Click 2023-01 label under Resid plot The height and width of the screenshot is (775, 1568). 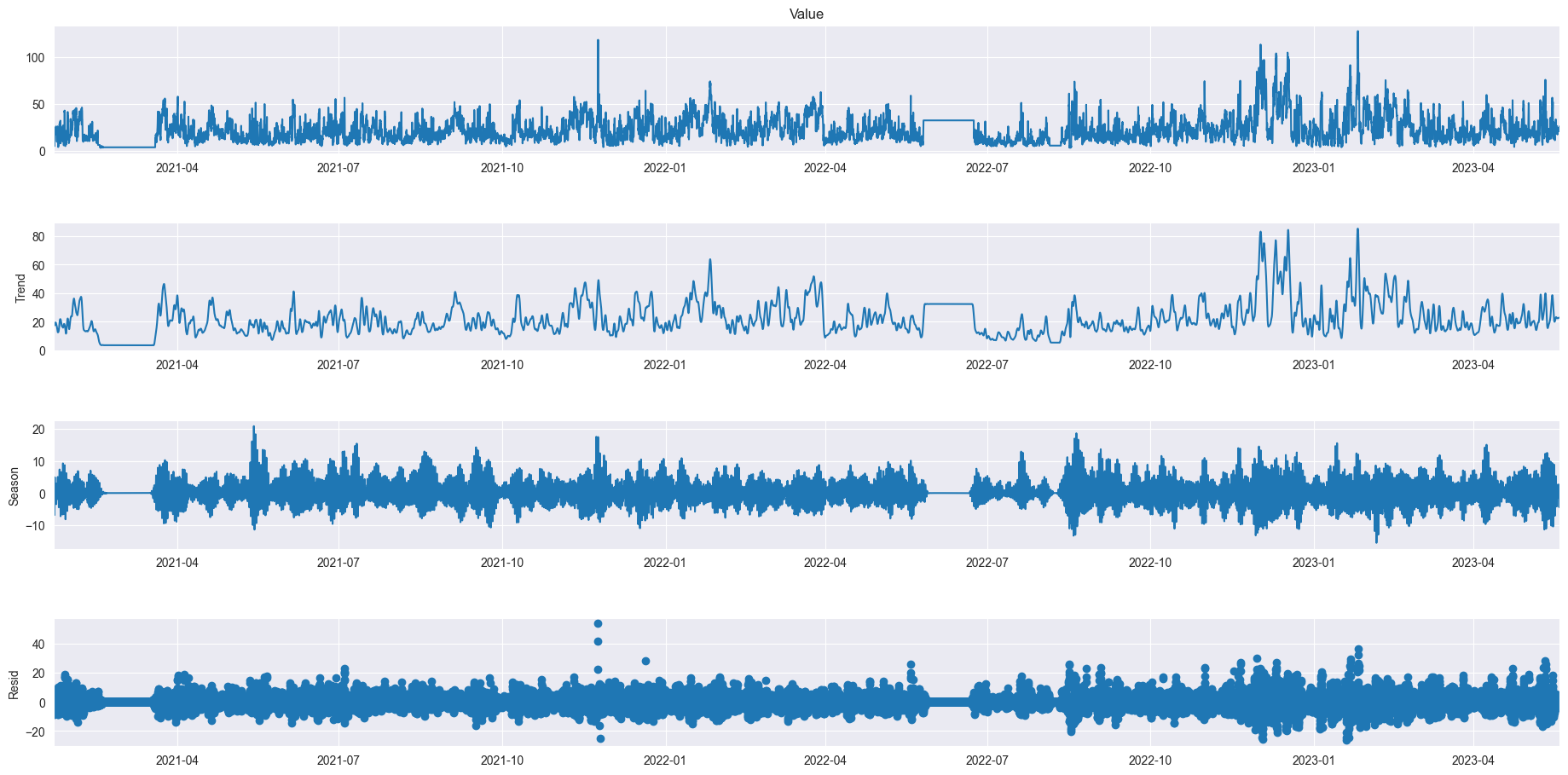pos(1314,761)
